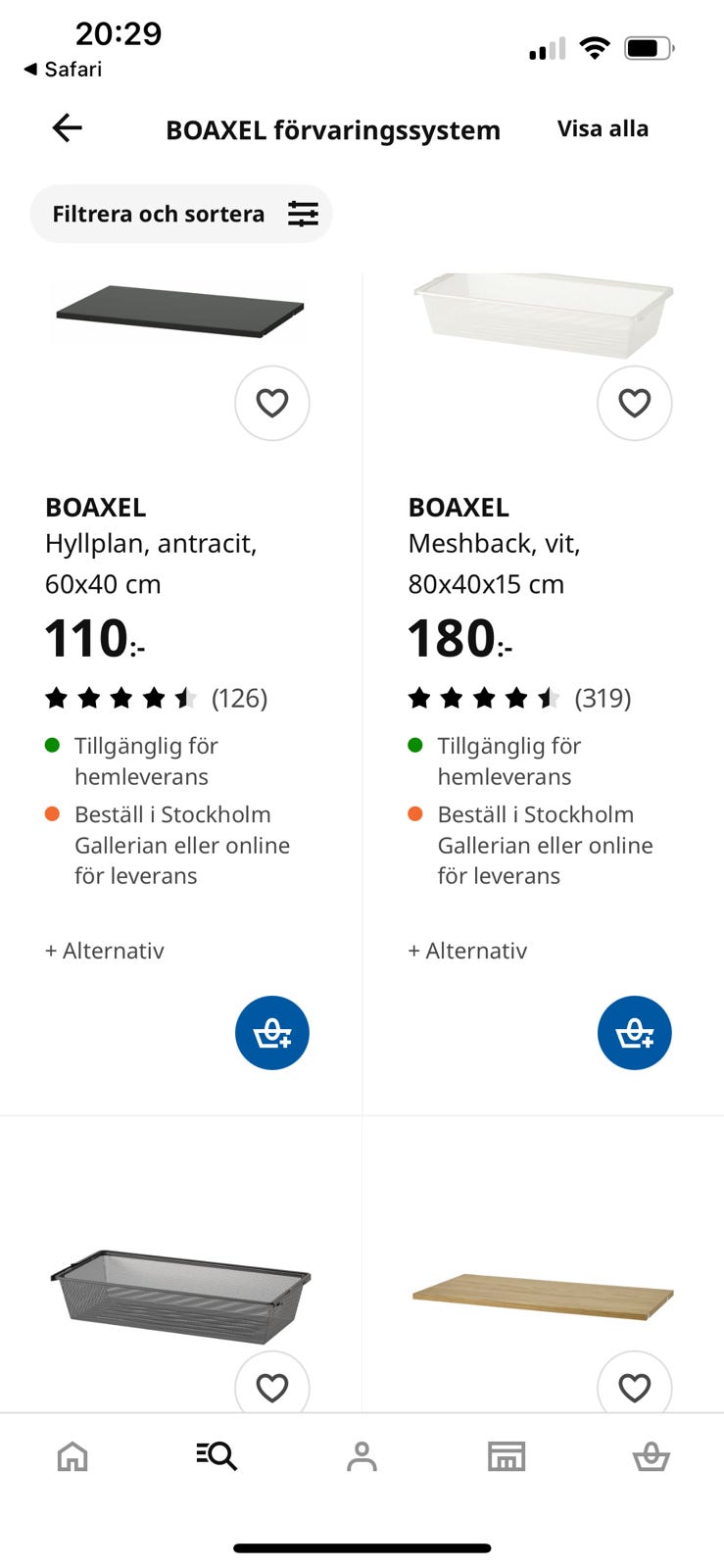Expand + Alternativ under the Hyllplan shelf

click(105, 951)
